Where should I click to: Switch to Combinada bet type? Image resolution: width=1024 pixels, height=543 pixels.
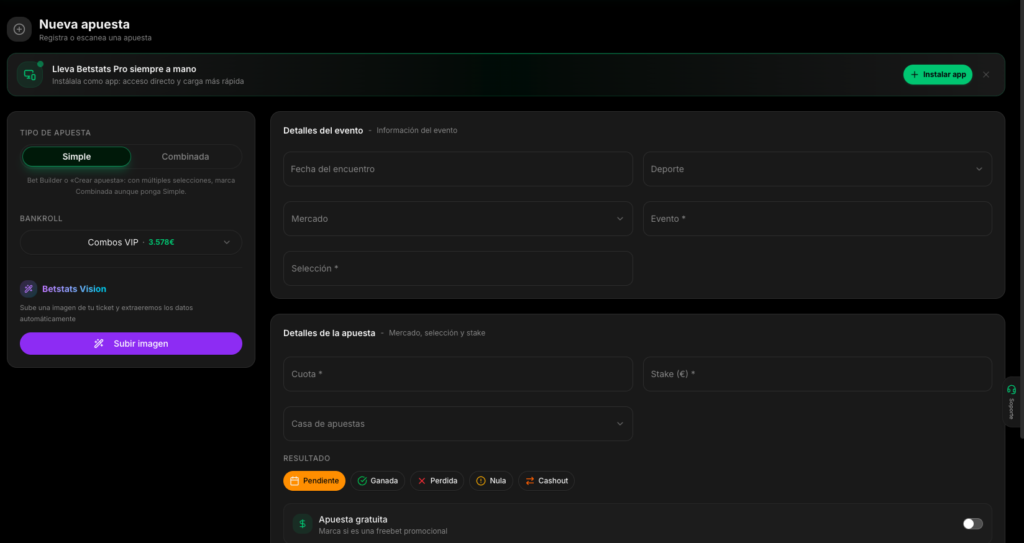coord(185,157)
